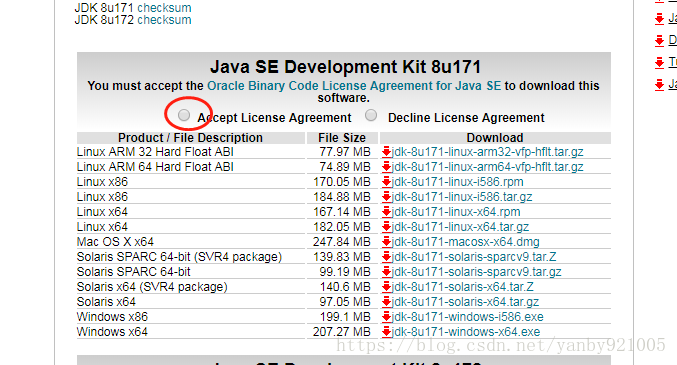Viewport: 677px width, 365px height.
Task: Click the 207.27 MB file size cell
Action: tap(342, 332)
